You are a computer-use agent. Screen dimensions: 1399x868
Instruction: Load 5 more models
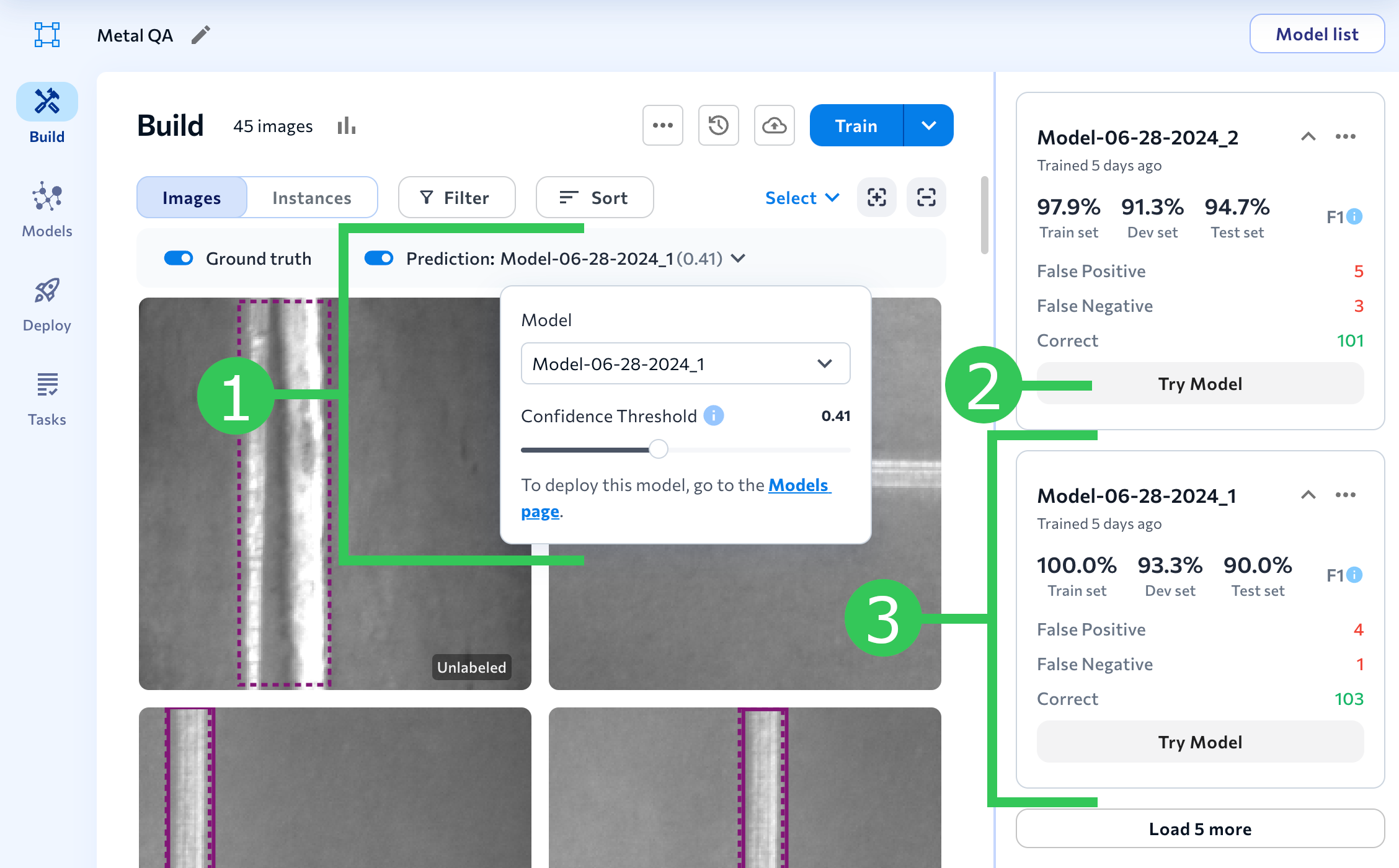click(1200, 829)
